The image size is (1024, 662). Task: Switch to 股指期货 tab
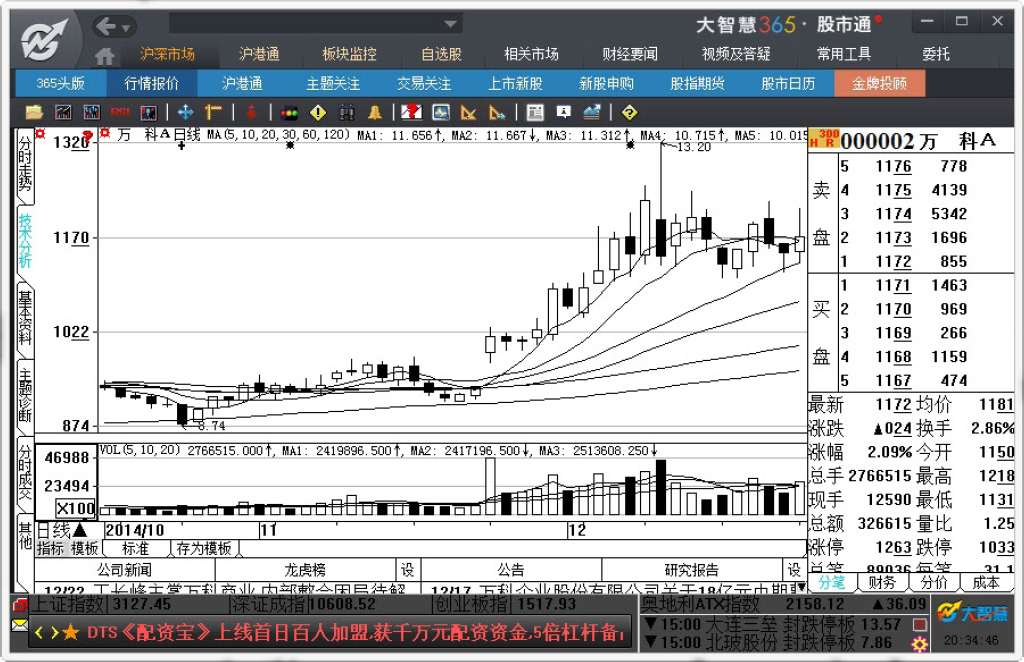tap(697, 84)
